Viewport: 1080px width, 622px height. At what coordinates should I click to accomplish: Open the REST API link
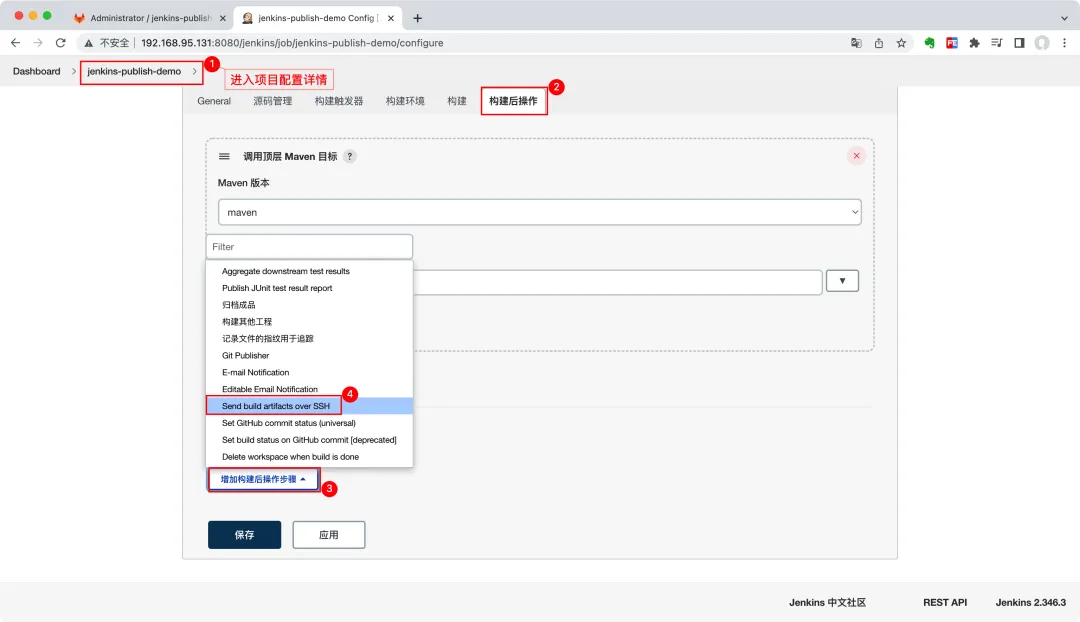point(945,603)
